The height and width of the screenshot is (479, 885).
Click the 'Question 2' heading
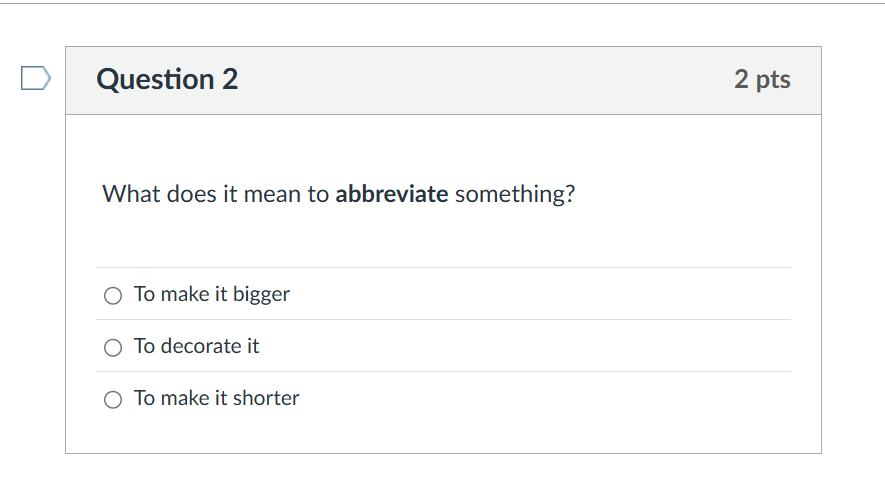pyautogui.click(x=167, y=80)
